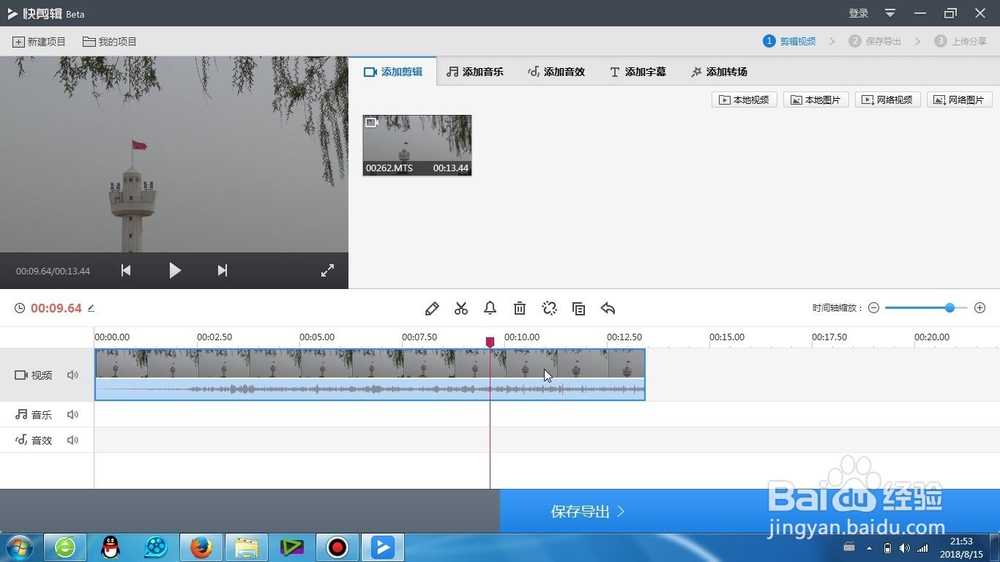Select the 00262.MTS clip thumbnail

point(417,145)
